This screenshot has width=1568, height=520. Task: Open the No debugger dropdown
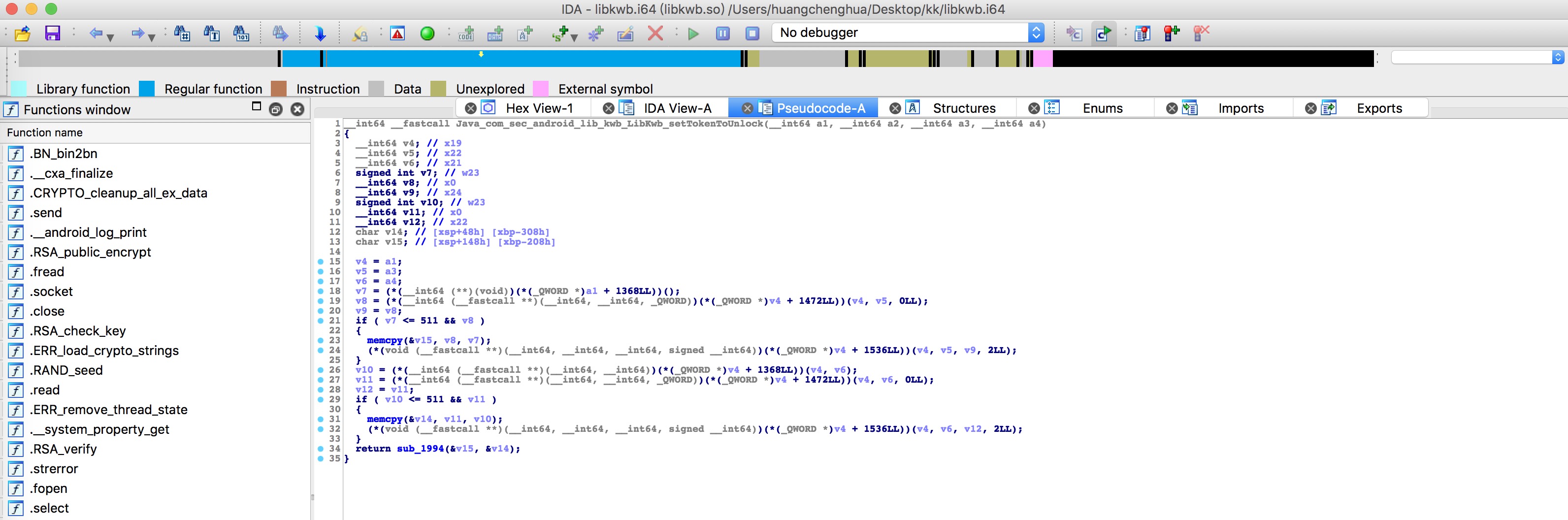pyautogui.click(x=908, y=33)
